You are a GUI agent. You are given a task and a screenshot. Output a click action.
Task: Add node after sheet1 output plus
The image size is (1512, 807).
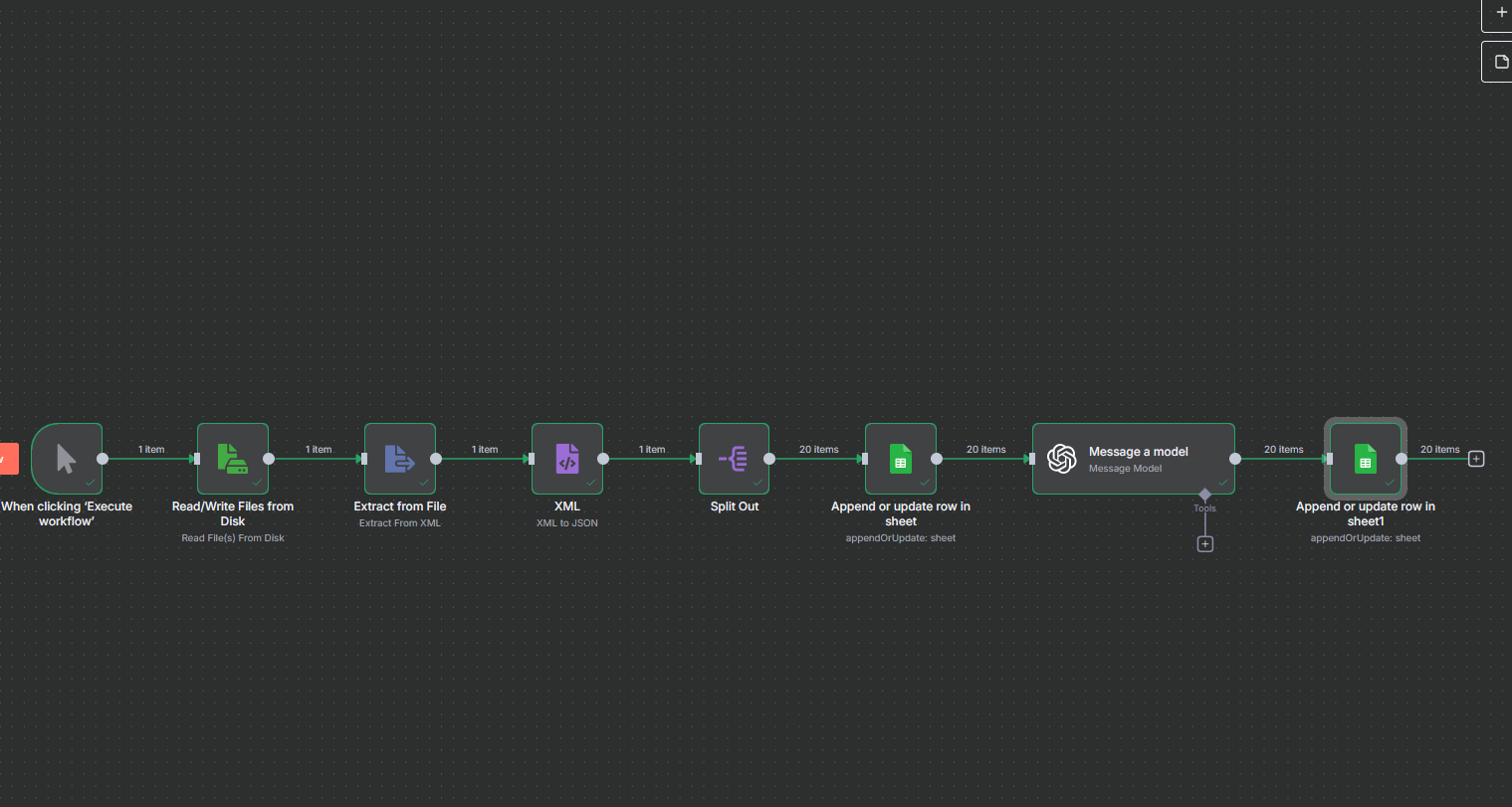[1476, 459]
